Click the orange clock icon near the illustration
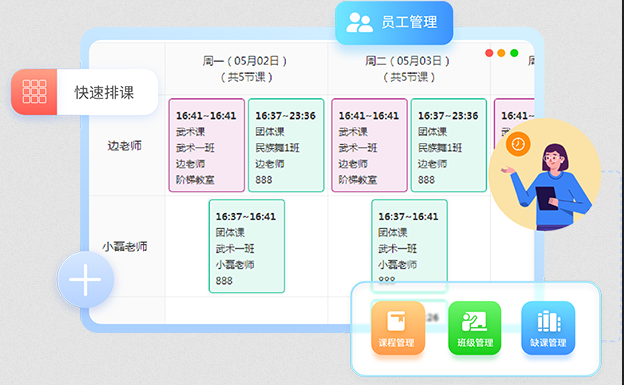 click(518, 144)
